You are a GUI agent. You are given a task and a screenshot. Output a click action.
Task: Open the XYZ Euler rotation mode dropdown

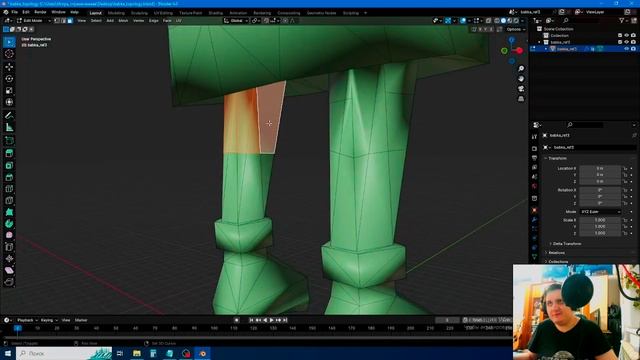pyautogui.click(x=600, y=212)
